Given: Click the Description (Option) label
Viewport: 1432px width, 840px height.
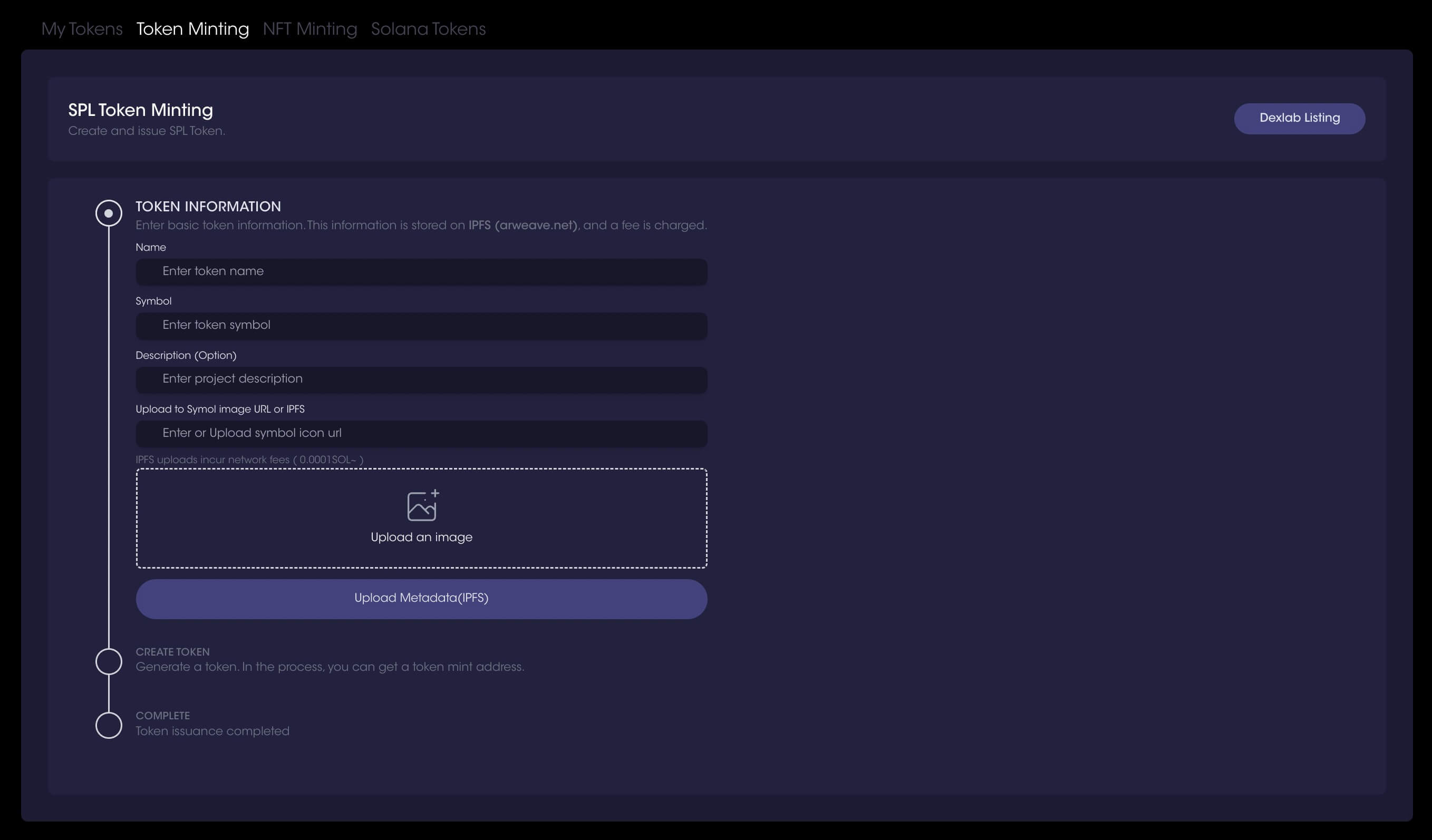Looking at the screenshot, I should point(186,356).
